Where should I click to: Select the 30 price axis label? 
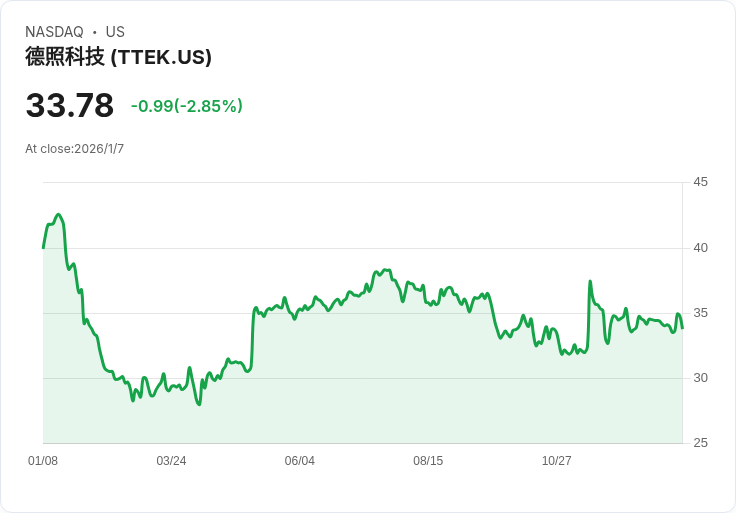pyautogui.click(x=700, y=378)
